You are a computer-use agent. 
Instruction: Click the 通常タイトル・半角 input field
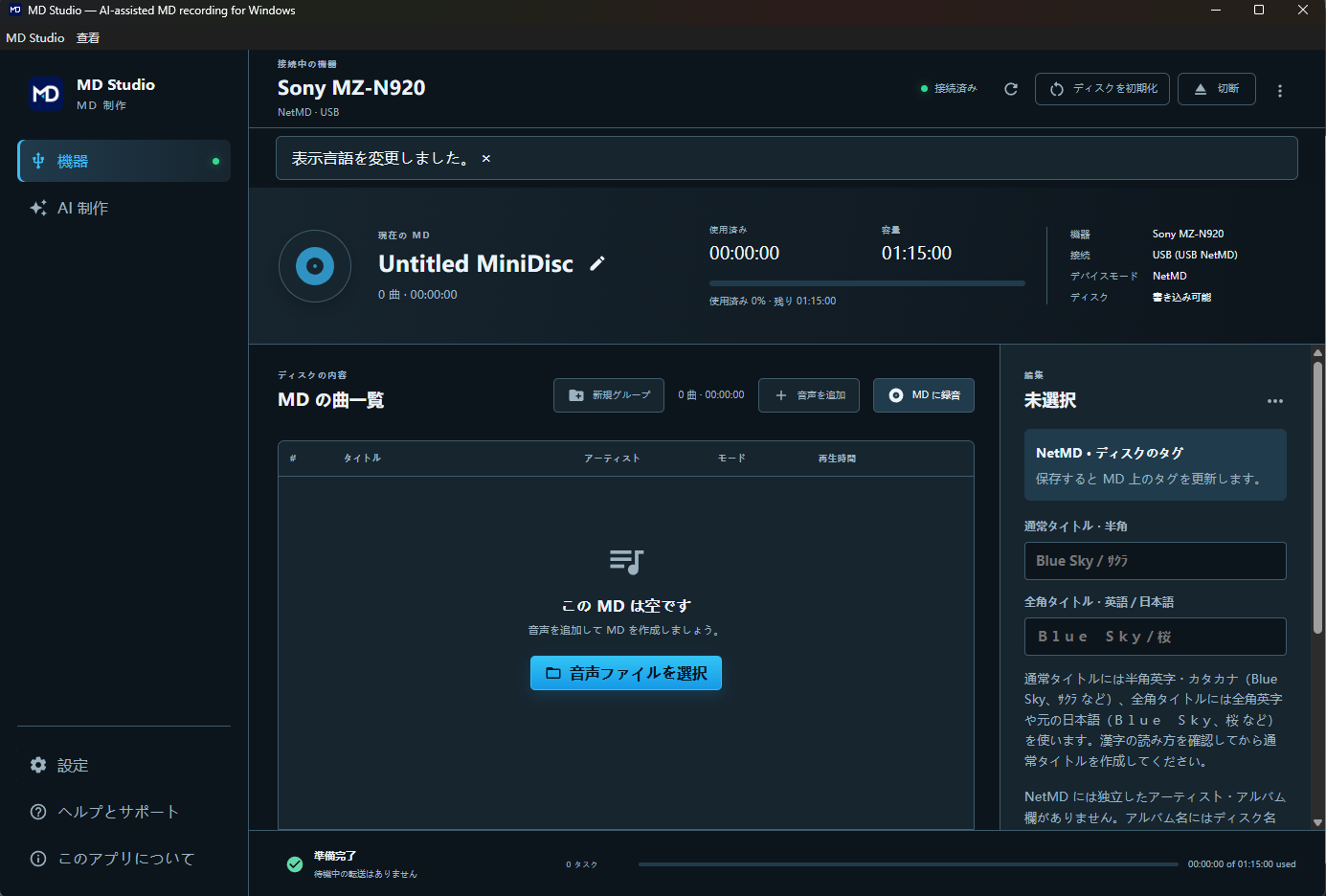click(x=1156, y=561)
